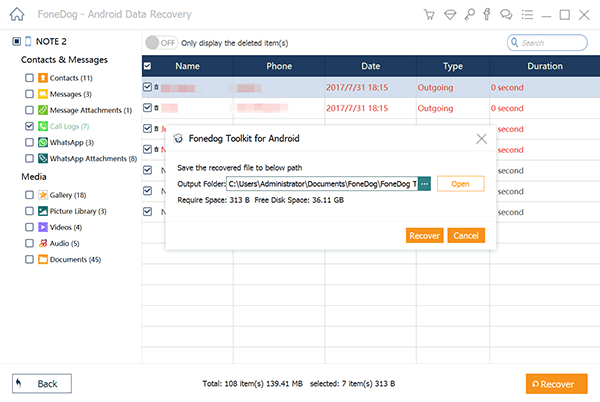600x402 pixels.
Task: Check the Messages (3) checkbox
Action: pyautogui.click(x=29, y=94)
